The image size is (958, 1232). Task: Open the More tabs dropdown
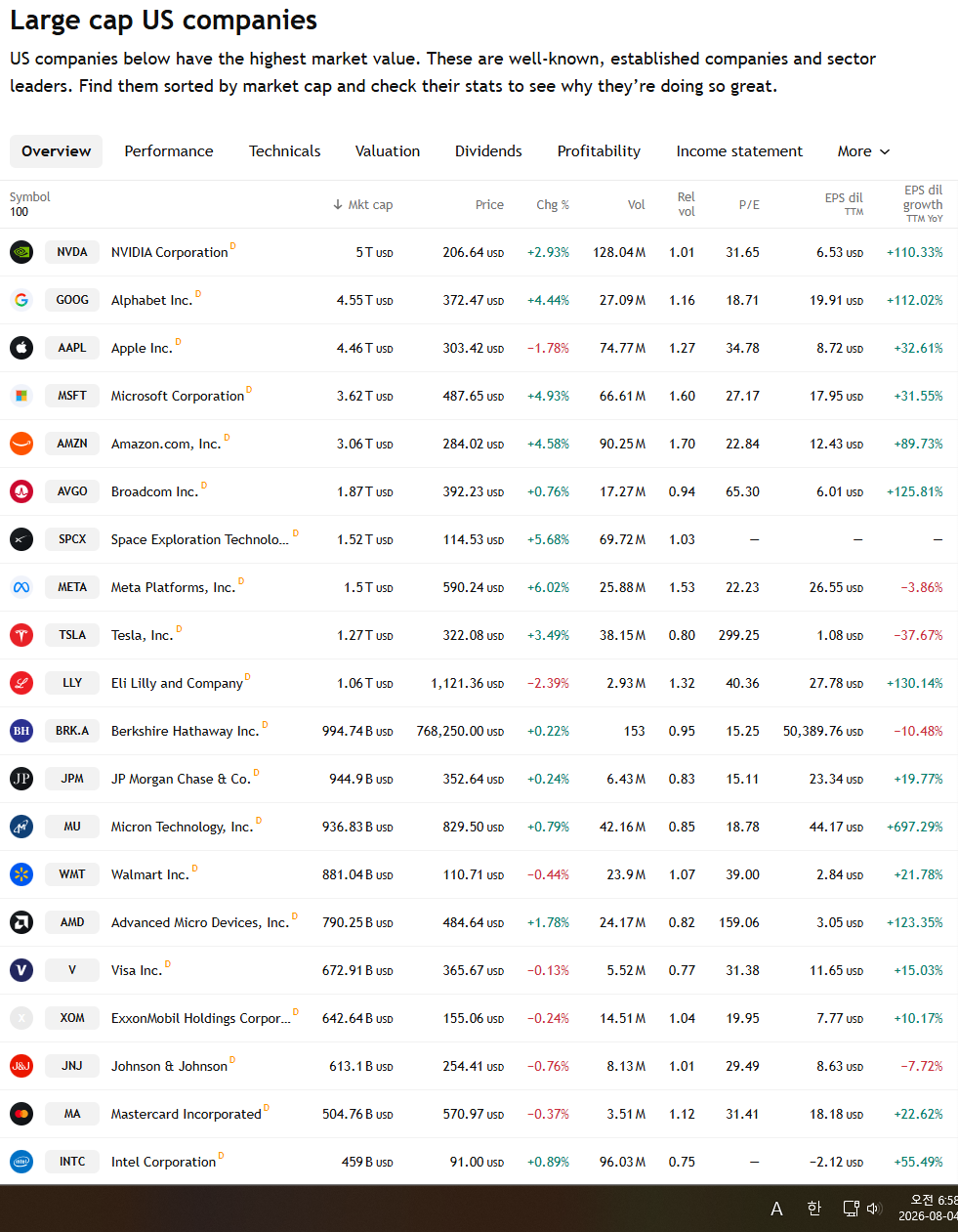point(864,151)
